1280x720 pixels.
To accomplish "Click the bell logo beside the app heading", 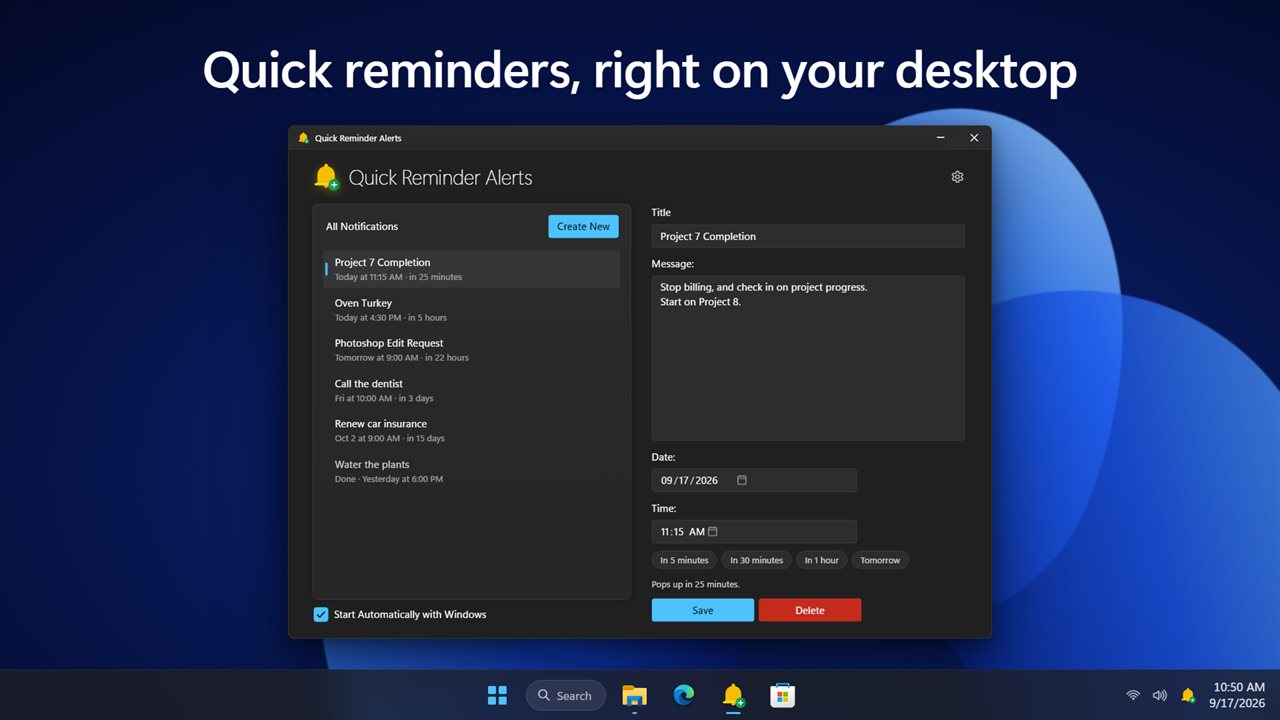I will tap(326, 177).
